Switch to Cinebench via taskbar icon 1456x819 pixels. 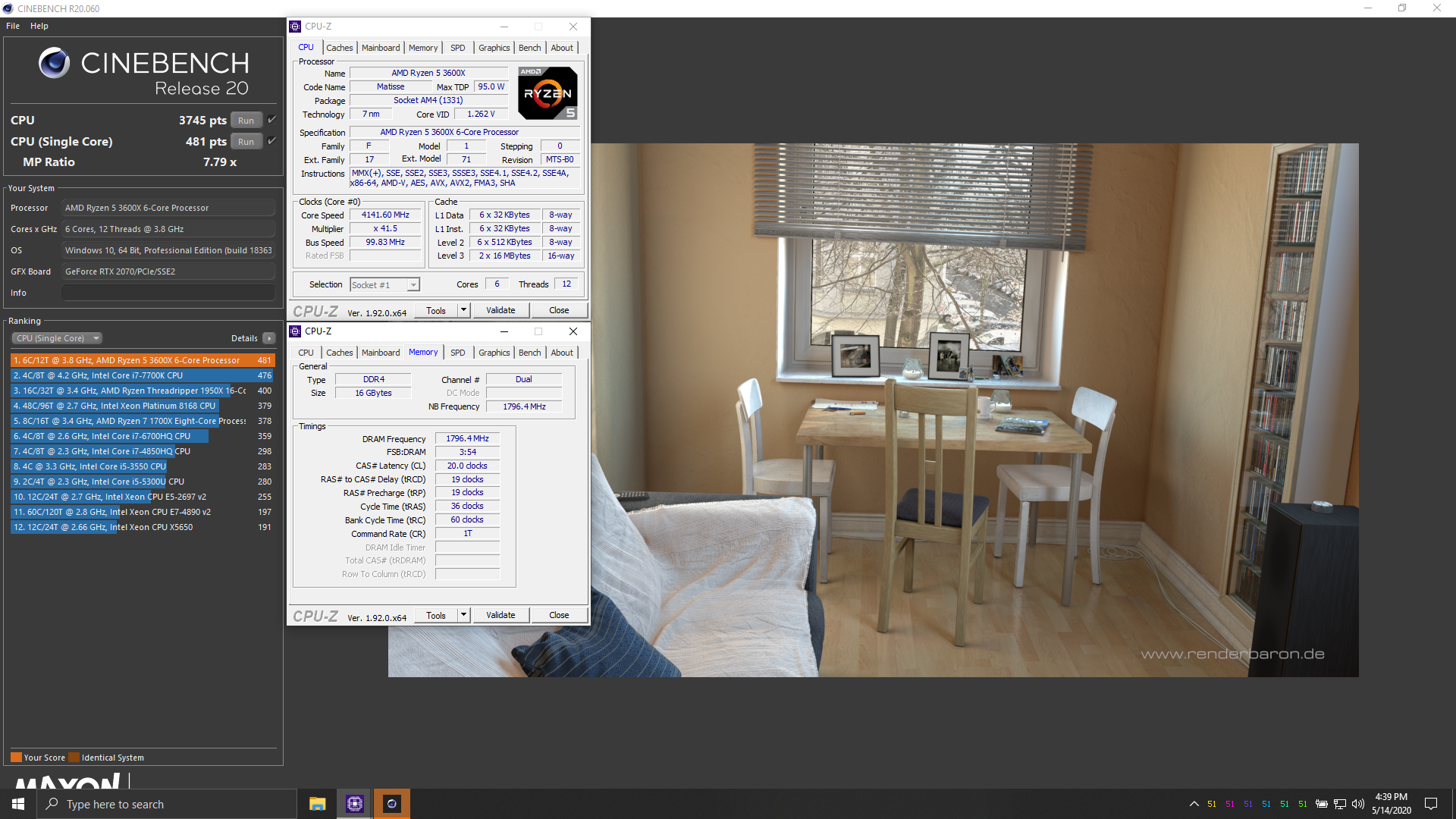coord(391,804)
